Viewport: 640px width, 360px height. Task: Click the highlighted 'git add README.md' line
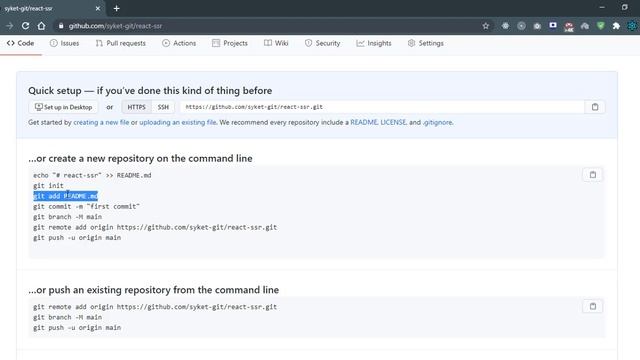coord(65,196)
